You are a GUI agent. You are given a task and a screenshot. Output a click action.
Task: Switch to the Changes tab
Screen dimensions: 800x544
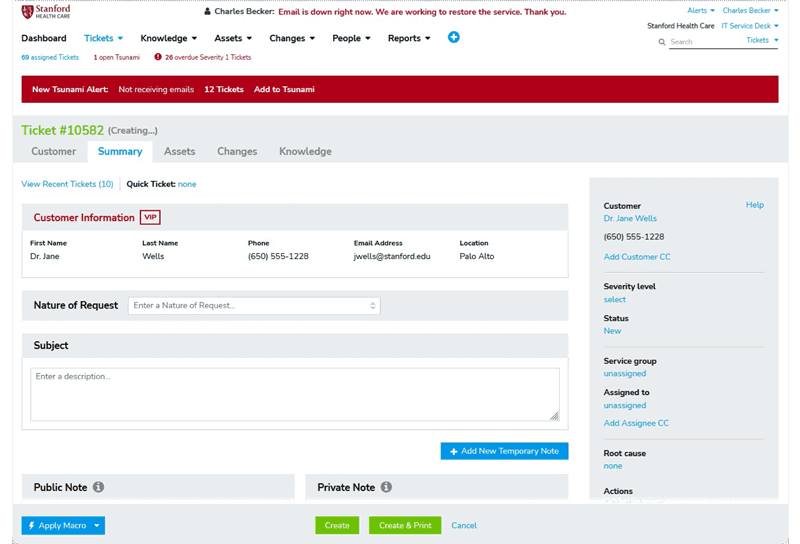[x=237, y=152]
